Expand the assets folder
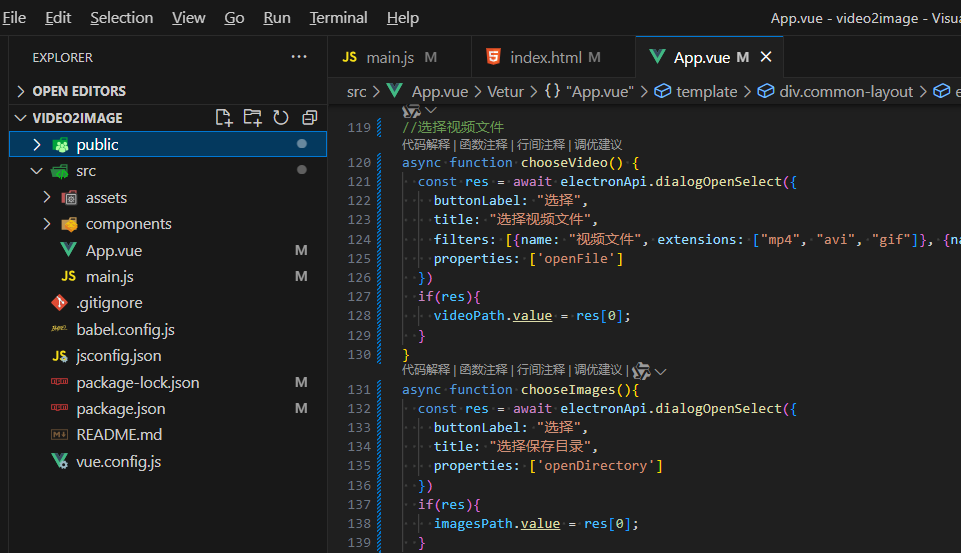 (47, 197)
